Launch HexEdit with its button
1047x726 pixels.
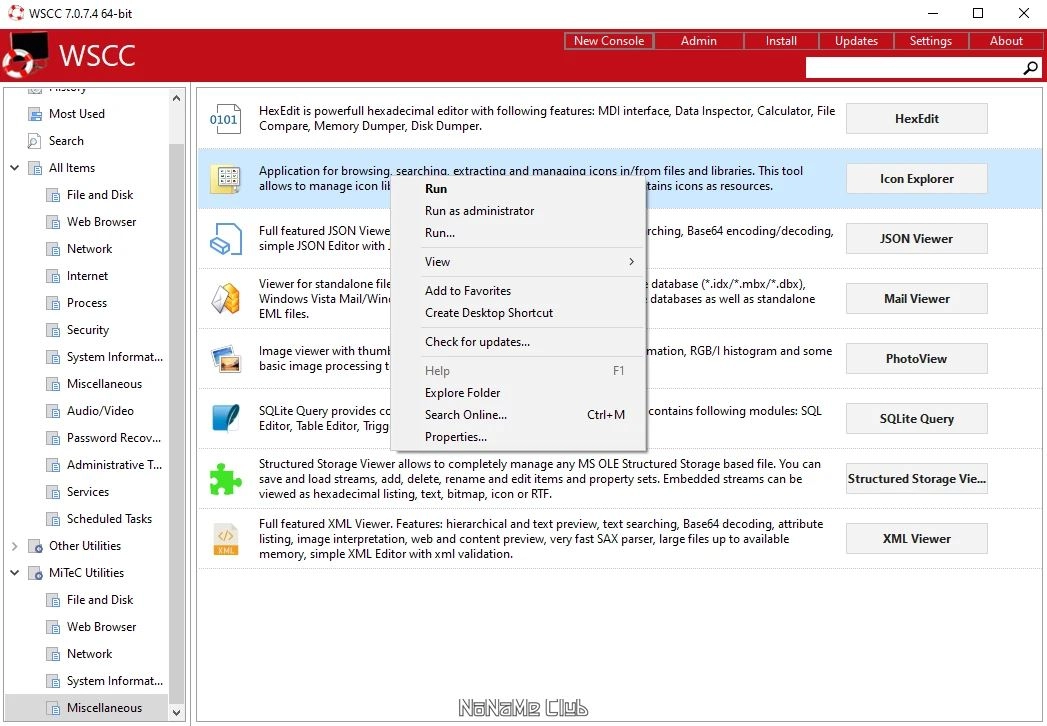tap(916, 118)
